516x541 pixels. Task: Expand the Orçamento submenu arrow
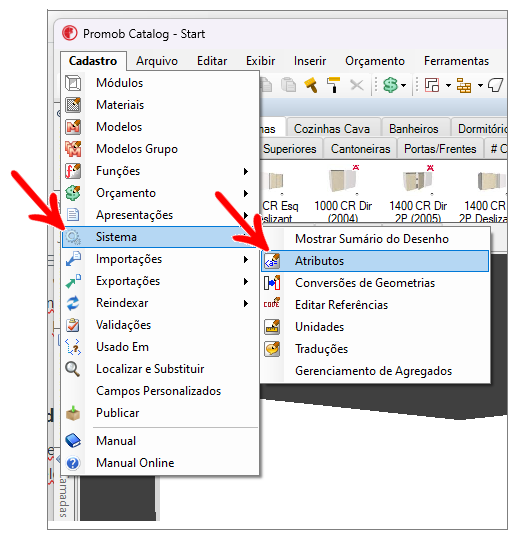pos(246,193)
